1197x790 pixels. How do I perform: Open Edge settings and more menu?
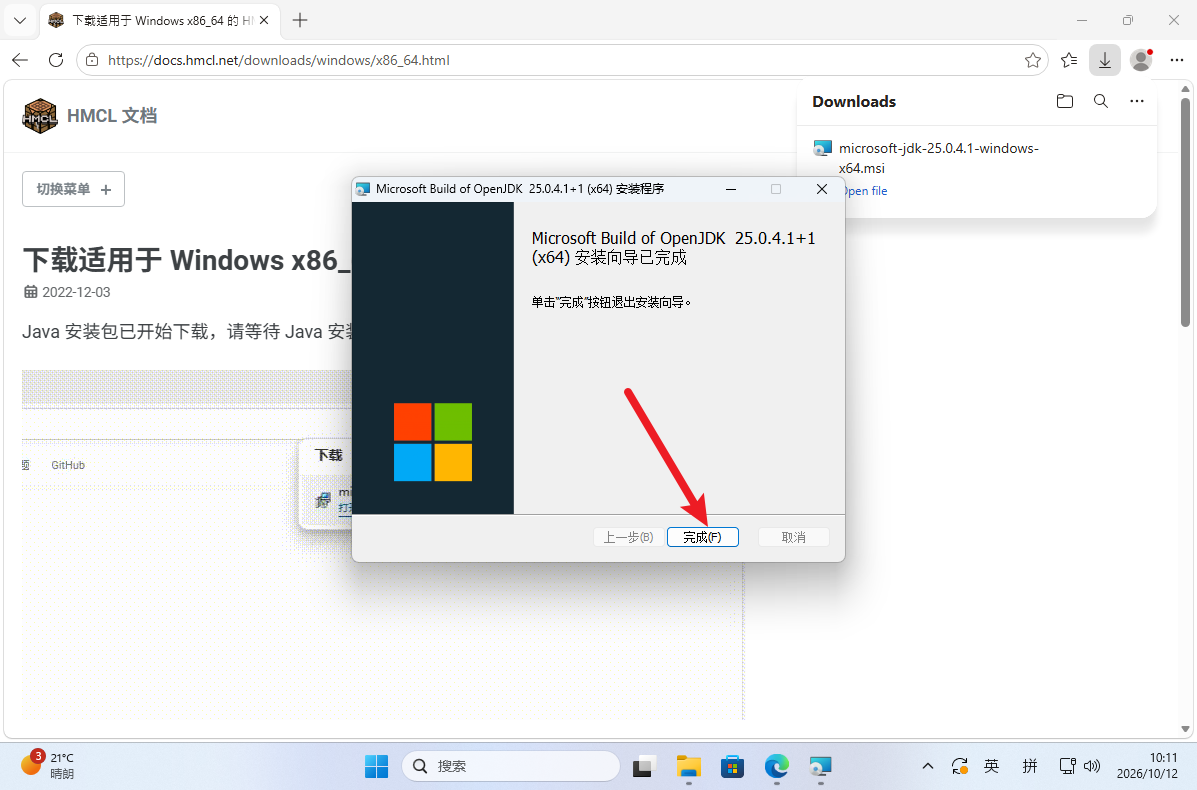[x=1176, y=60]
